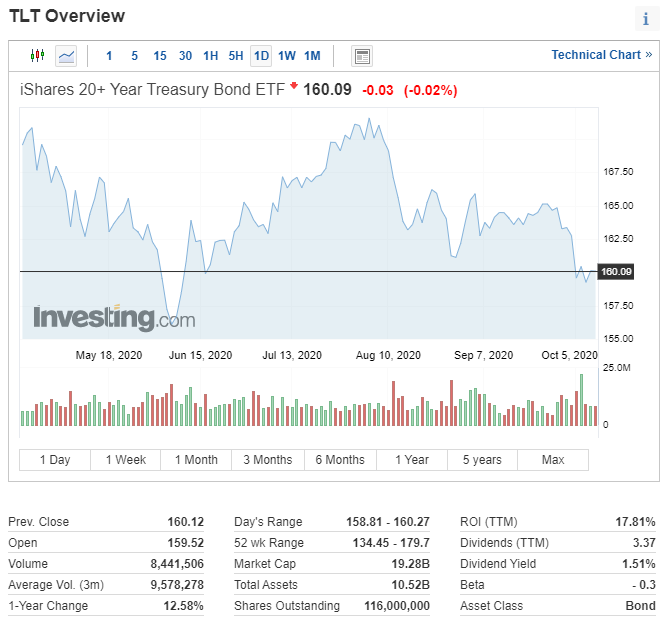
Task: Select the 1W interval
Action: pyautogui.click(x=287, y=56)
